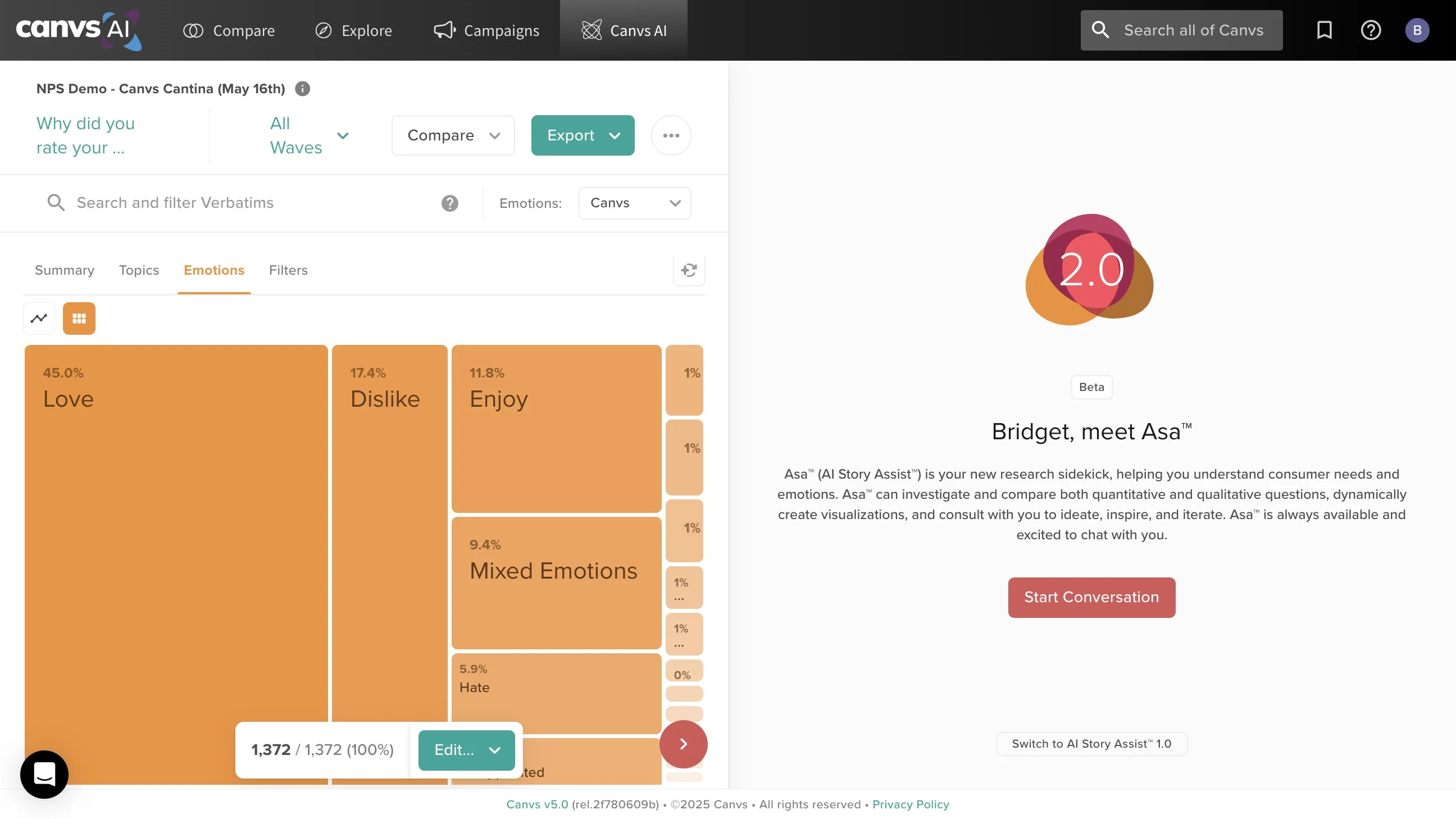Select the treemap grid view toggle
This screenshot has height=819, width=1456.
click(79, 319)
